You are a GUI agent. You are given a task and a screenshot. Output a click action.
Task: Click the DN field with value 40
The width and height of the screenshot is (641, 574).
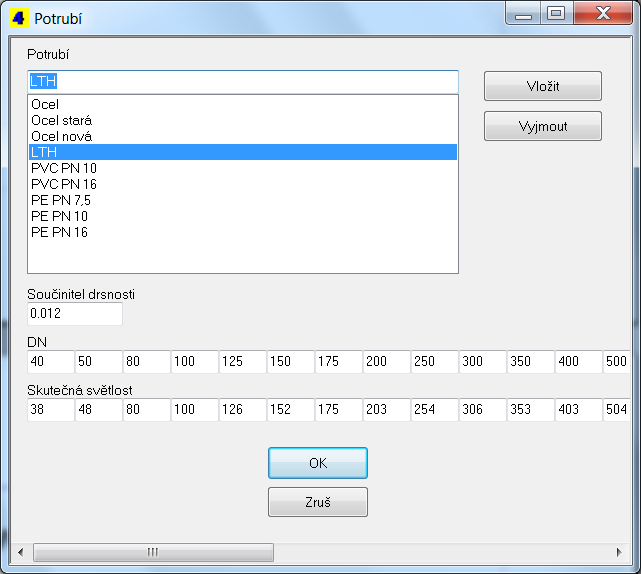pyautogui.click(x=51, y=361)
